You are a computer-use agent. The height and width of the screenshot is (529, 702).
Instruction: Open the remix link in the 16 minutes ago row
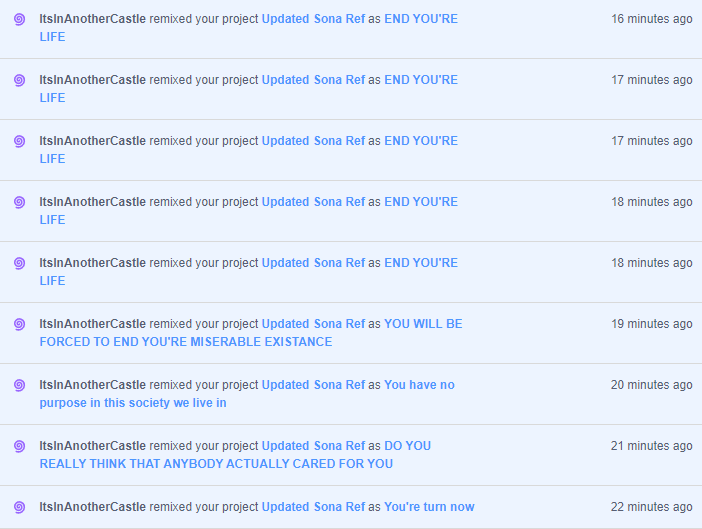[421, 19]
